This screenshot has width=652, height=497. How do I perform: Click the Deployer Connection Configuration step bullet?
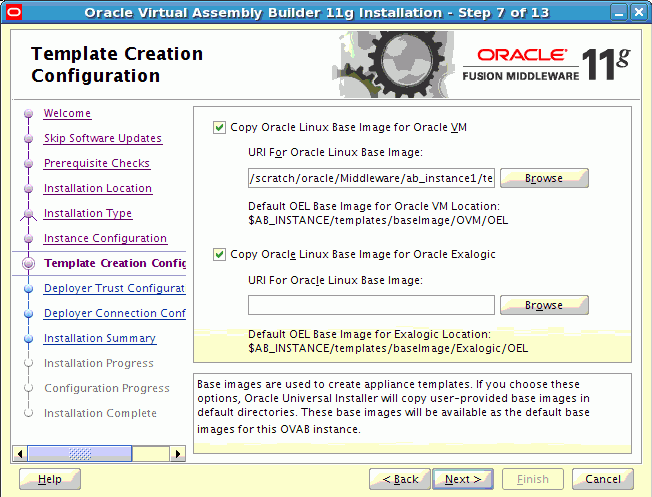(x=28, y=314)
